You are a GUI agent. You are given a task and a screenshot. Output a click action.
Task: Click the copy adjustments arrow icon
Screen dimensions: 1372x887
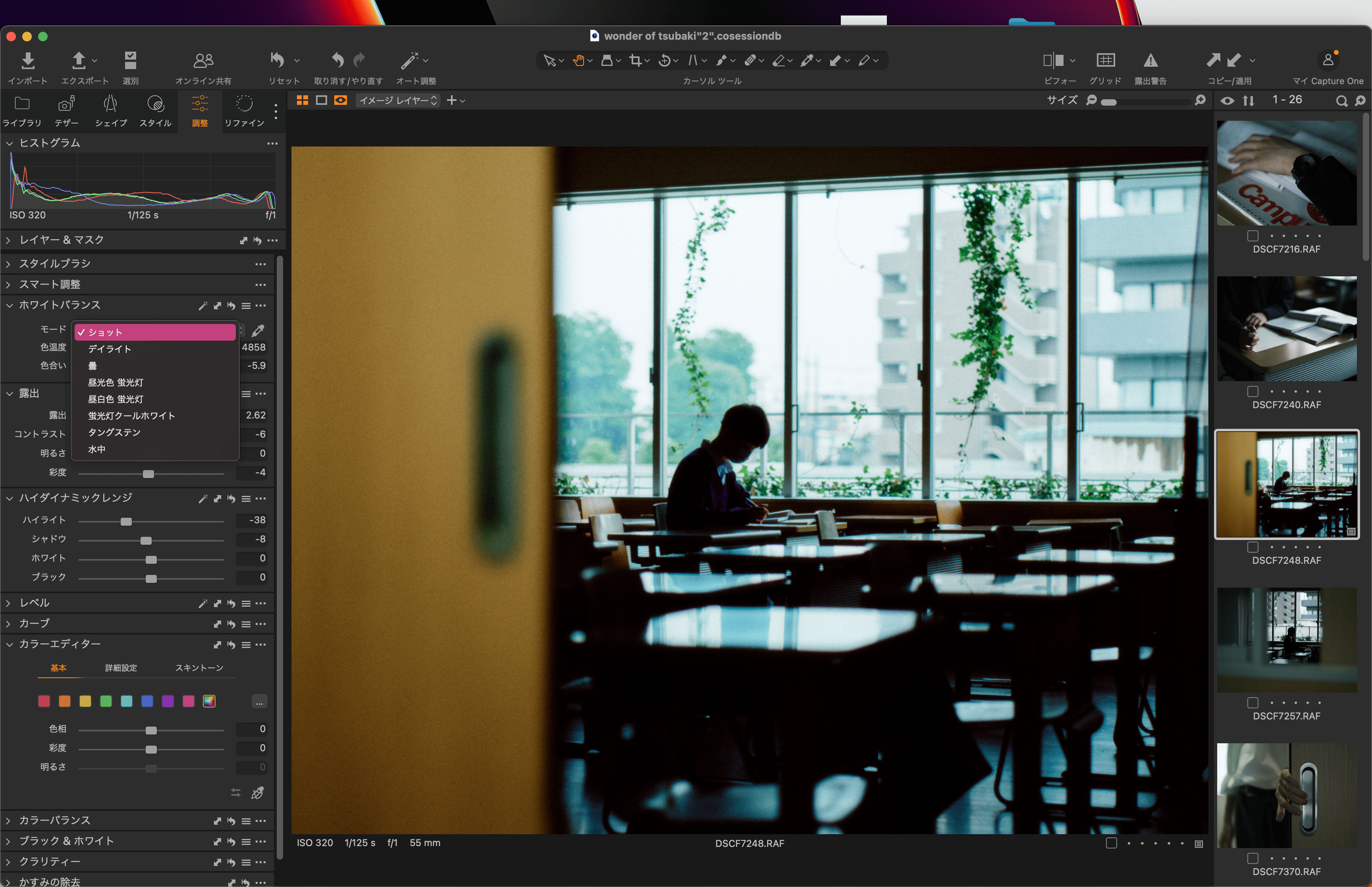(1213, 60)
